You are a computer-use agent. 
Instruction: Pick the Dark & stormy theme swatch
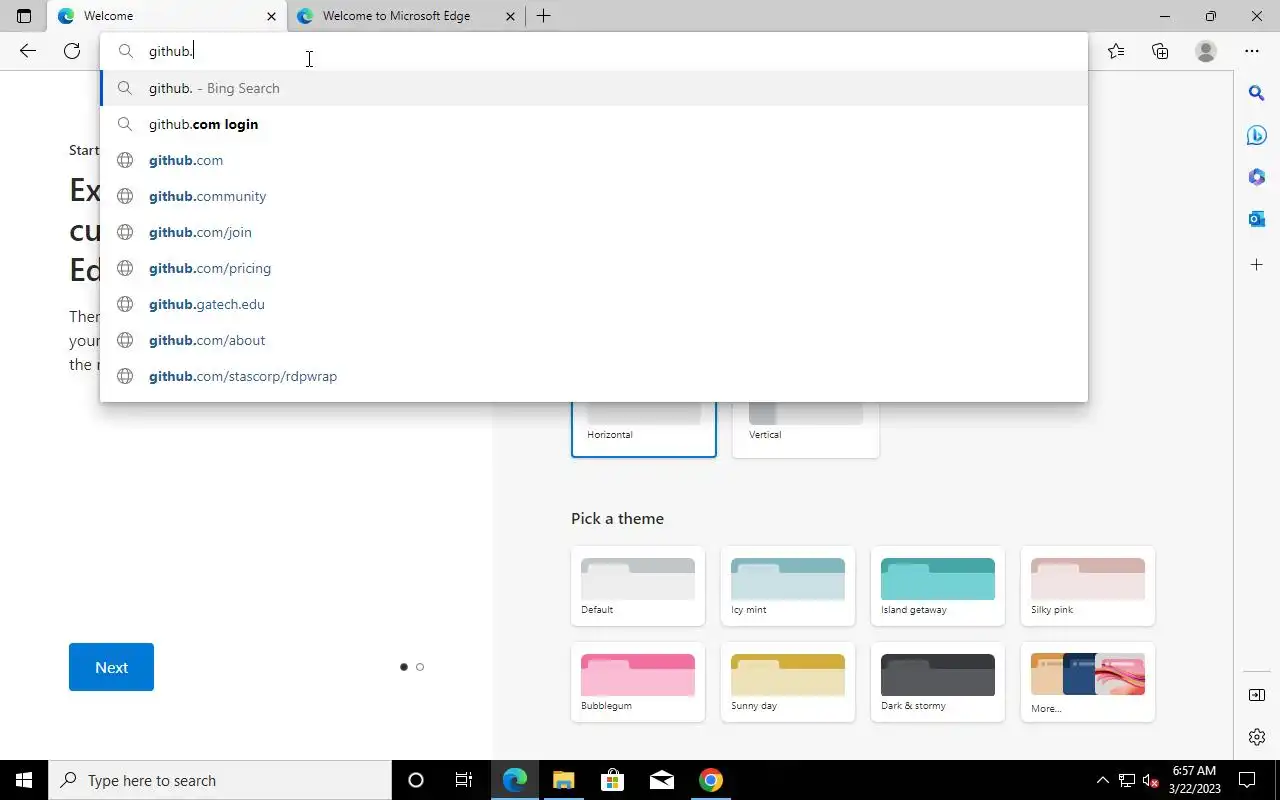tap(938, 682)
